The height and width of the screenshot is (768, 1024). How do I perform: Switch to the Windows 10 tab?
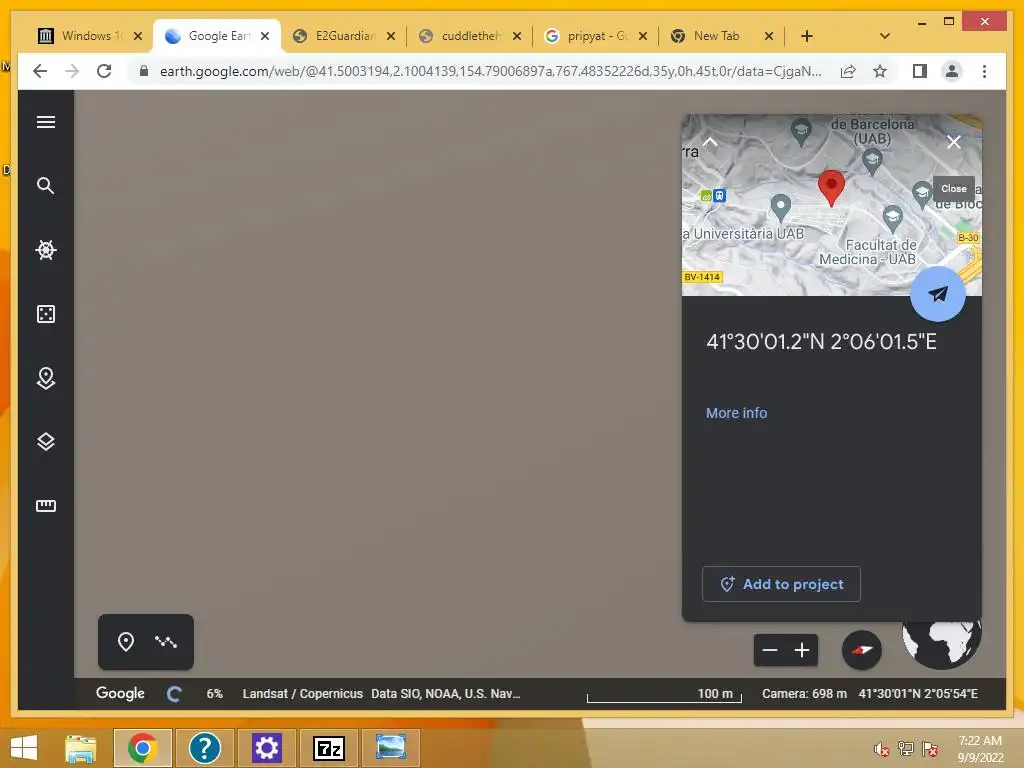pos(90,36)
